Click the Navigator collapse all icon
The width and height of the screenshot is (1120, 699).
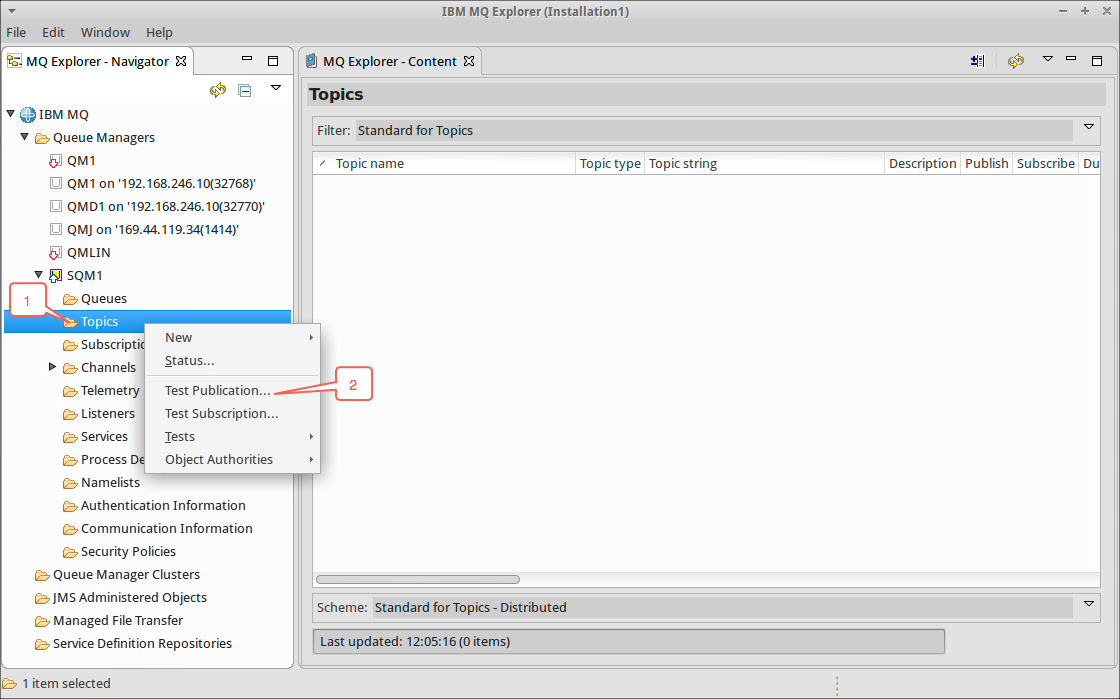pyautogui.click(x=245, y=91)
